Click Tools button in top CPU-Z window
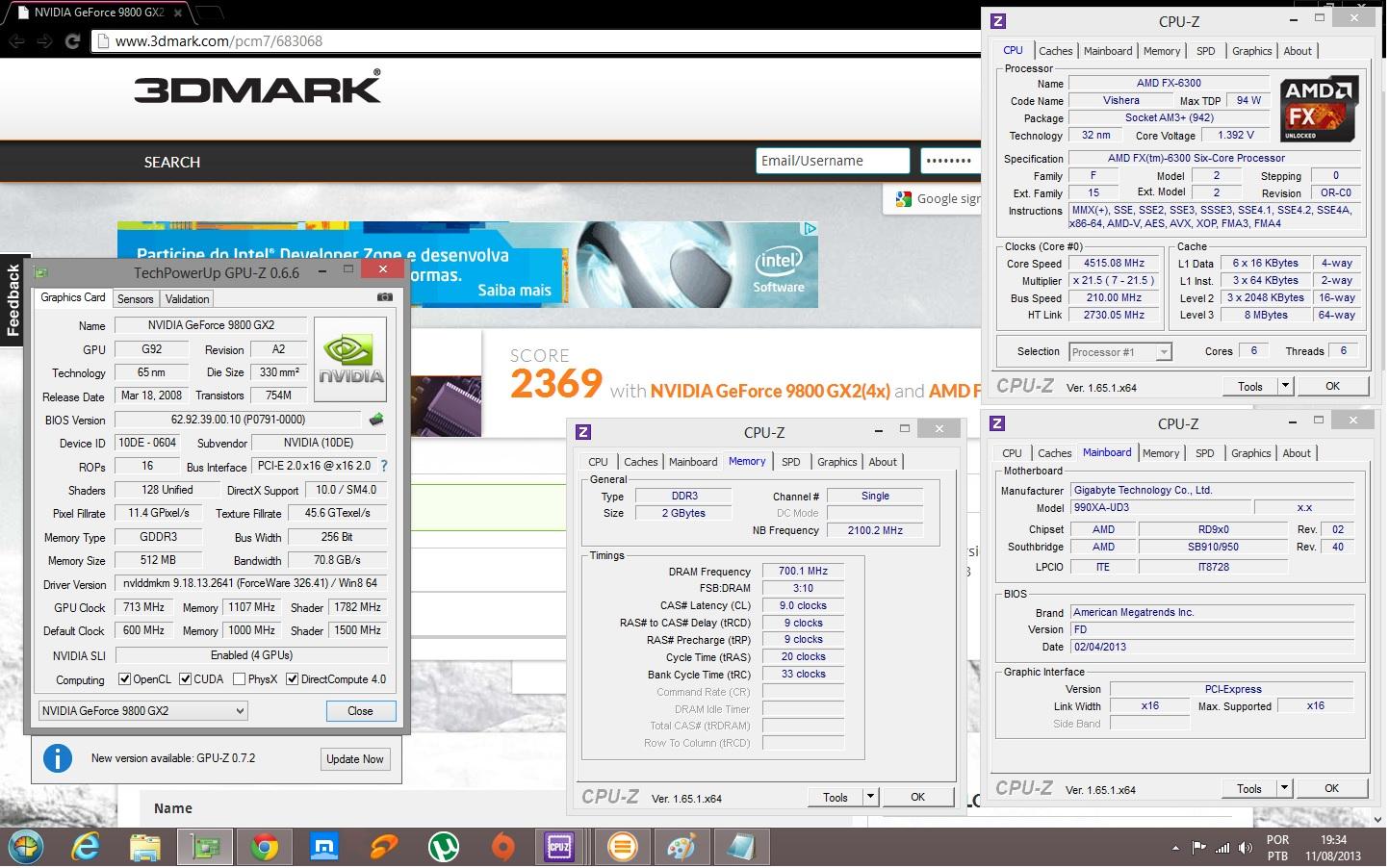This screenshot has width=1389, height=868. pos(1249,386)
